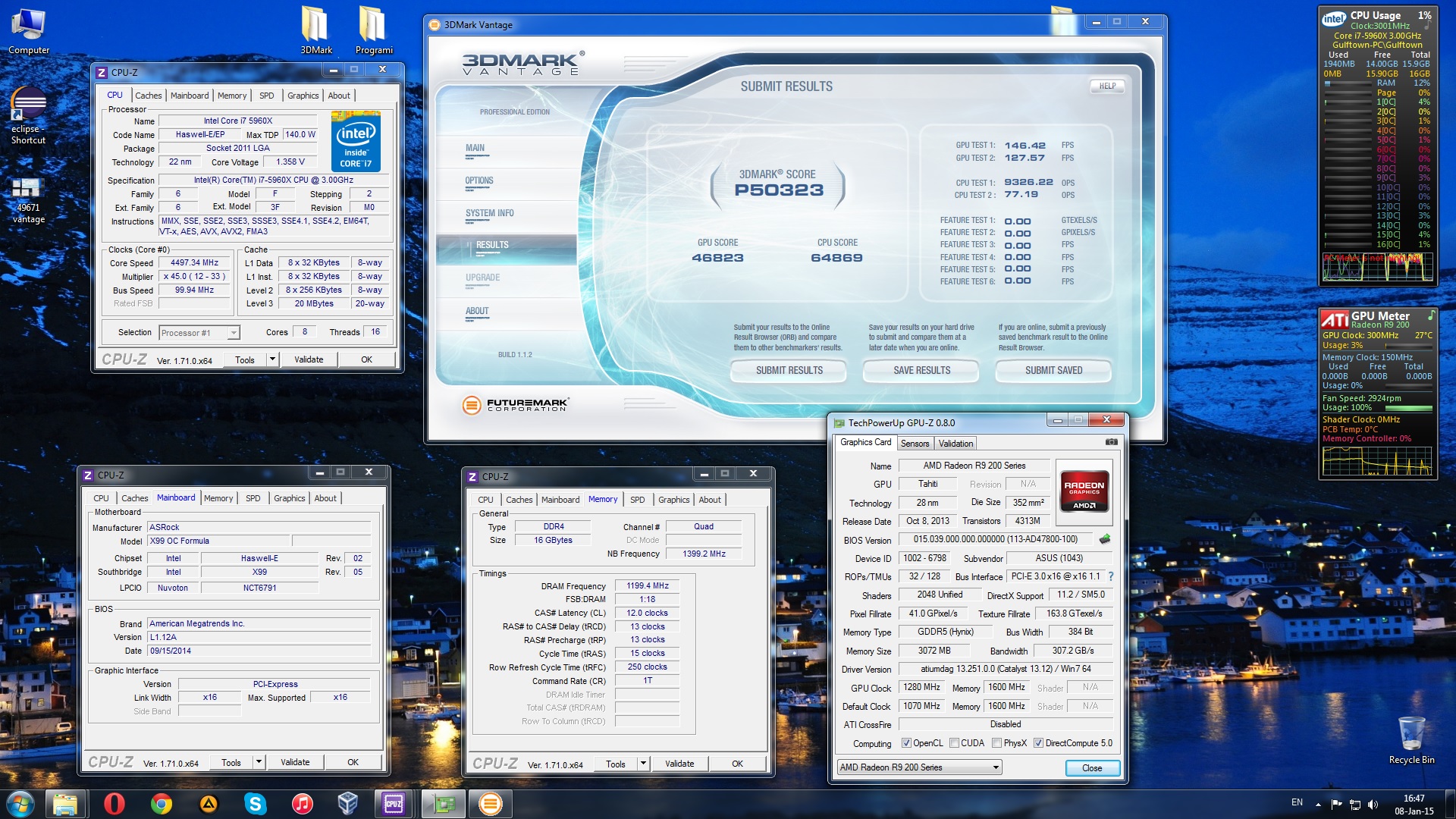Click the SAVE RESULTS button
The image size is (1456, 819).
(x=921, y=371)
